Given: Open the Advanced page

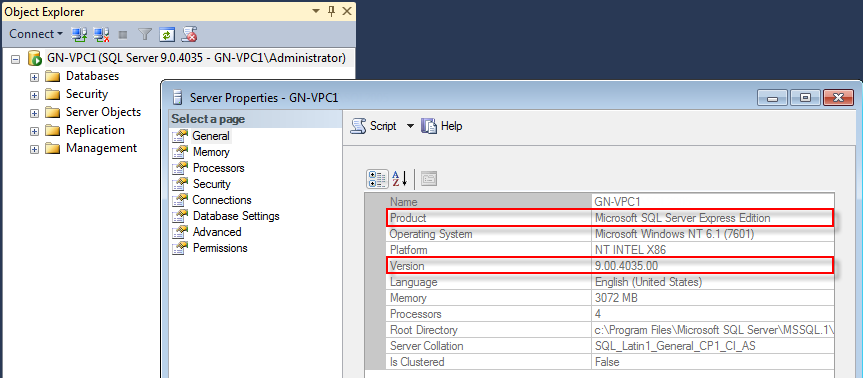Looking at the screenshot, I should pyautogui.click(x=217, y=232).
